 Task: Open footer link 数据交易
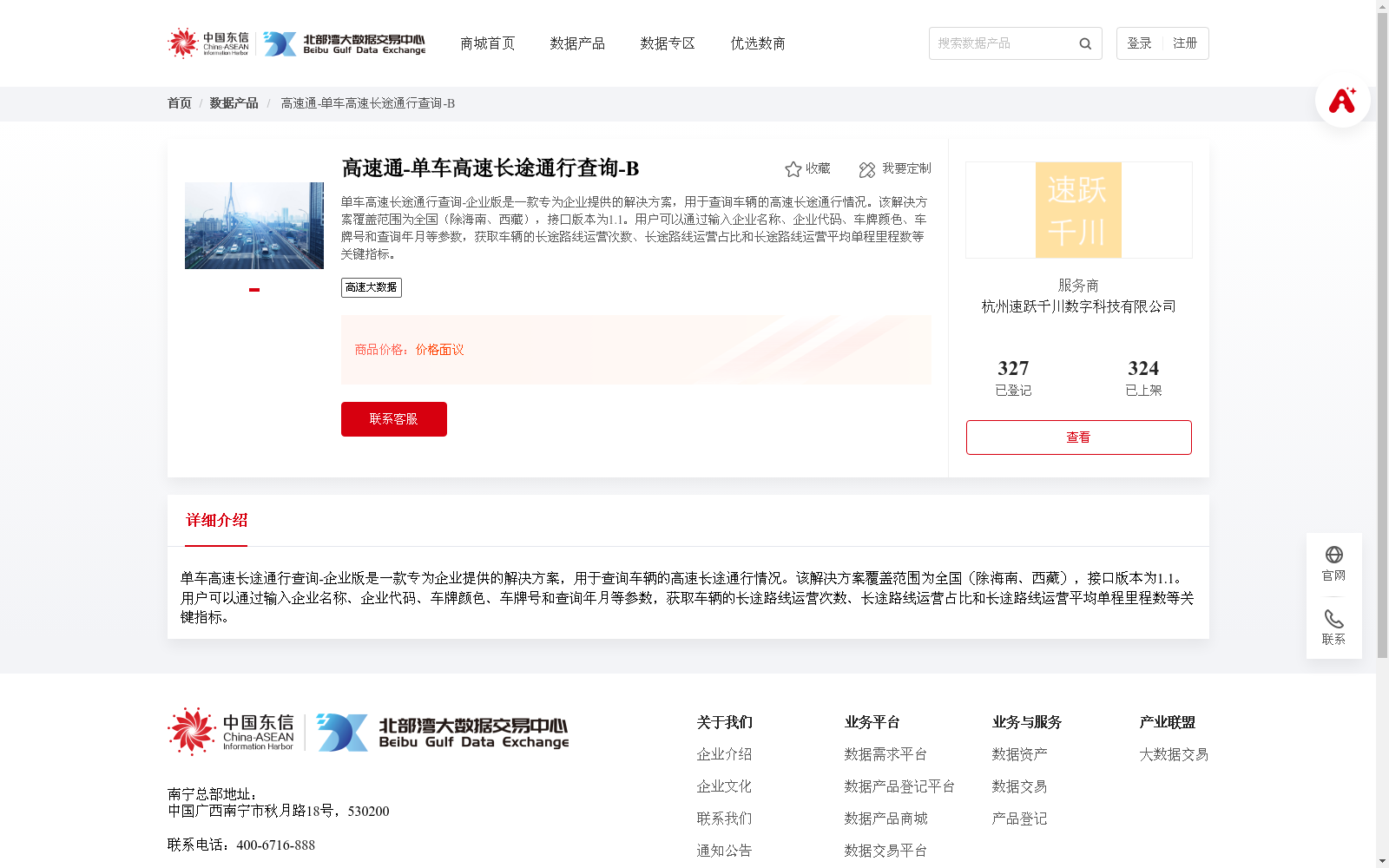[1019, 786]
